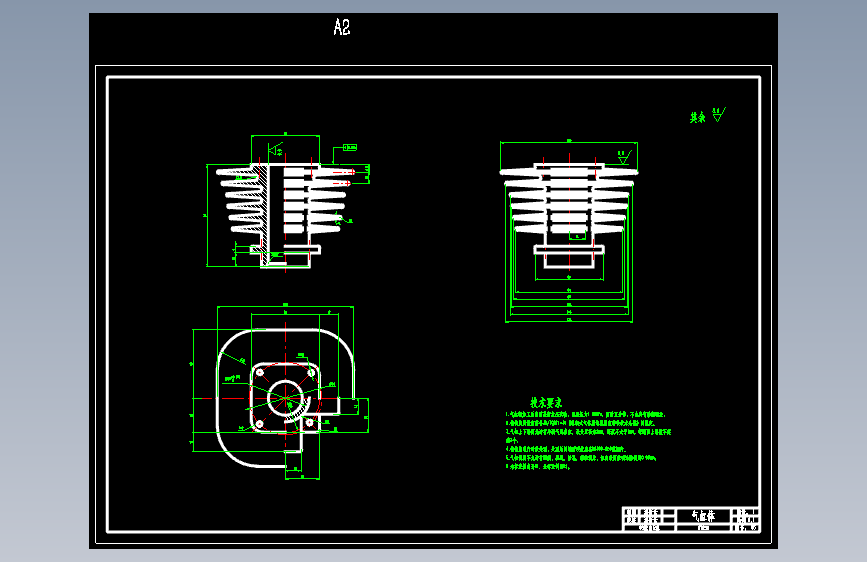Click the "A2" sheet size label
Screen dimensions: 867x562
coord(342,27)
